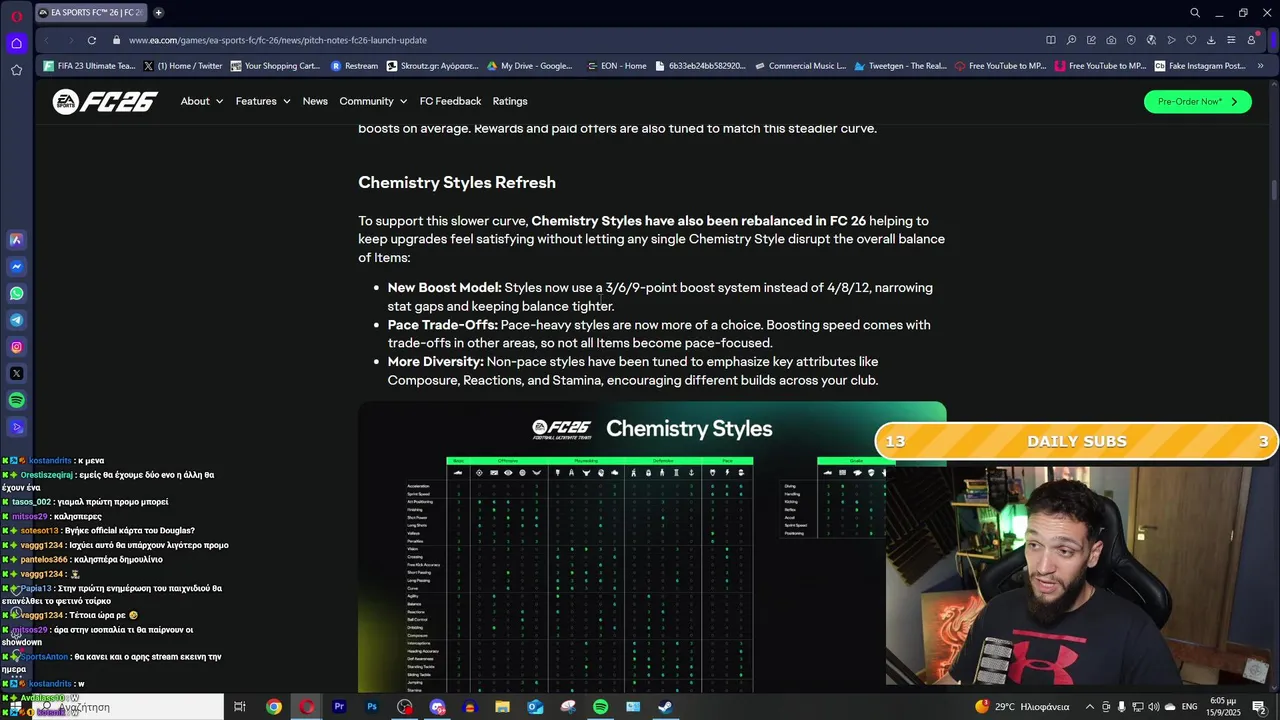
Task: Open the FIFA 23 Ultimate Team bookmark
Action: [89, 66]
